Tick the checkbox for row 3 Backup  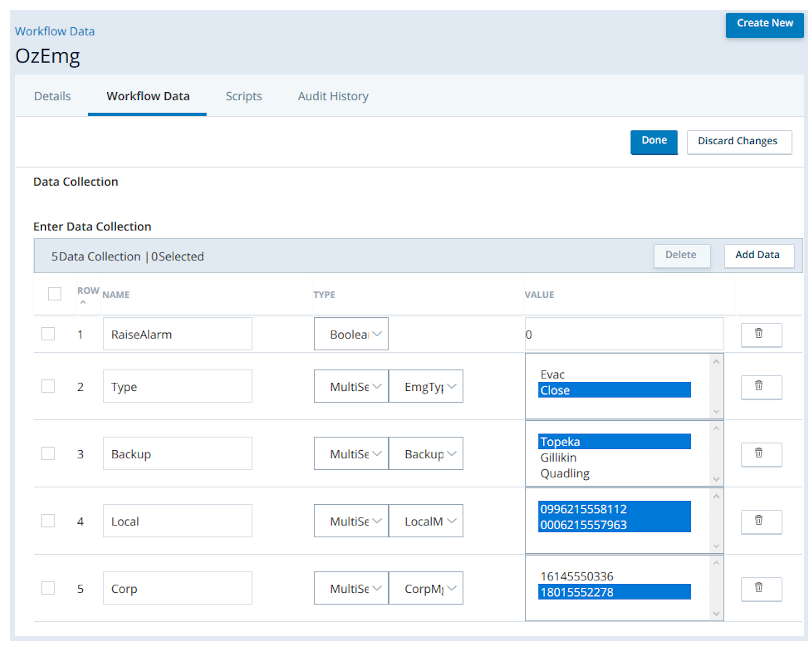tap(48, 453)
